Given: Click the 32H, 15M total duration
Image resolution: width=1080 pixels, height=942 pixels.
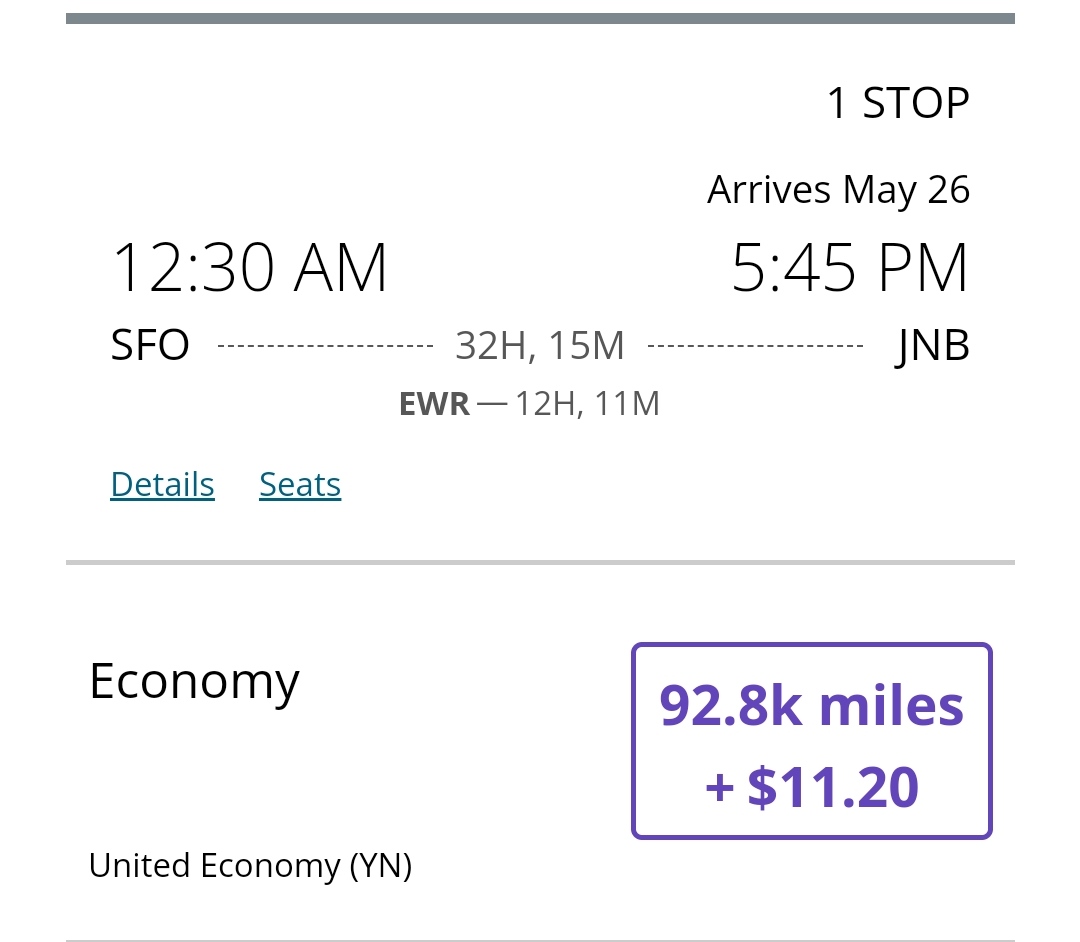Looking at the screenshot, I should [540, 346].
